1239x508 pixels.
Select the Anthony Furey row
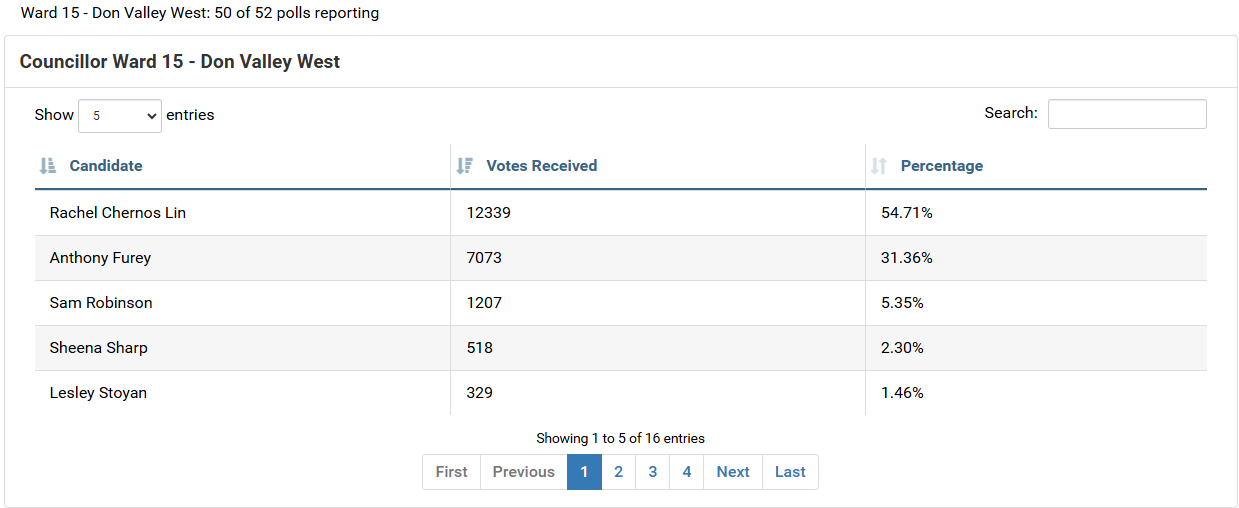621,258
